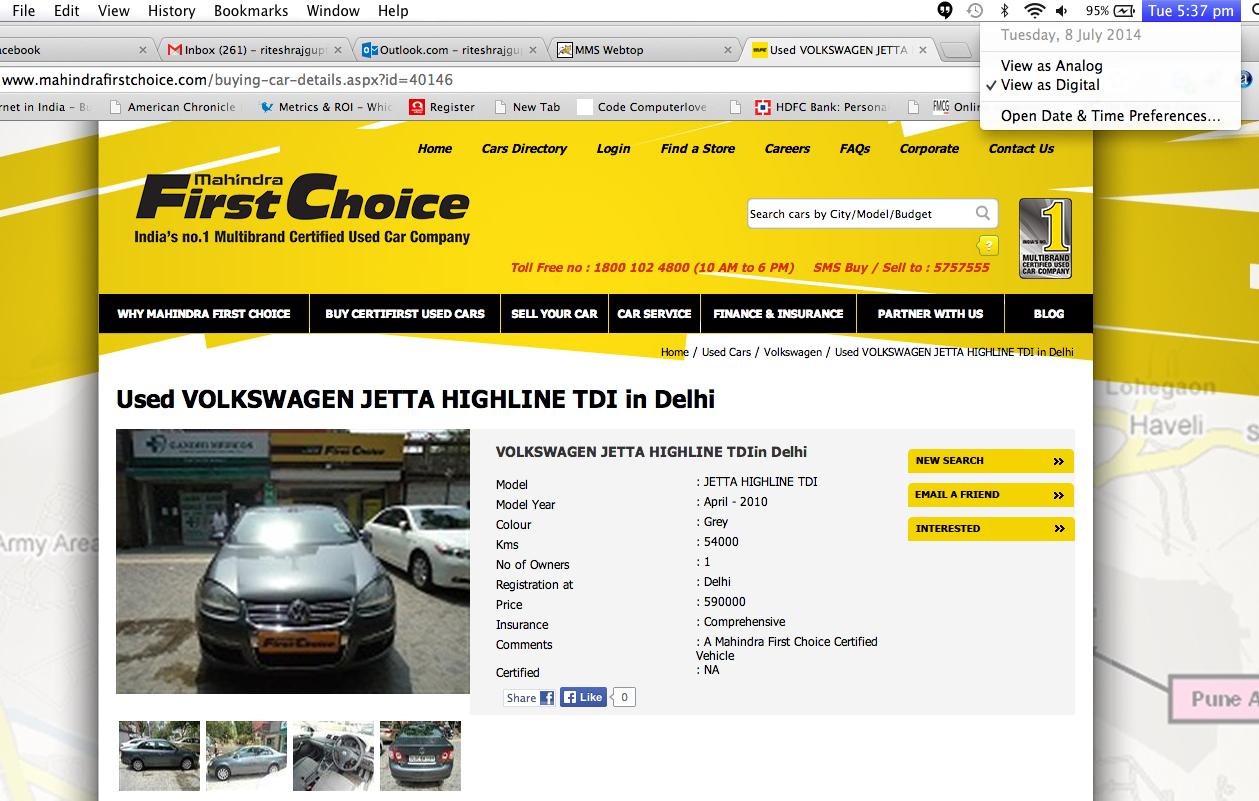Click the search magnifier icon
The height and width of the screenshot is (801, 1259).
click(983, 213)
